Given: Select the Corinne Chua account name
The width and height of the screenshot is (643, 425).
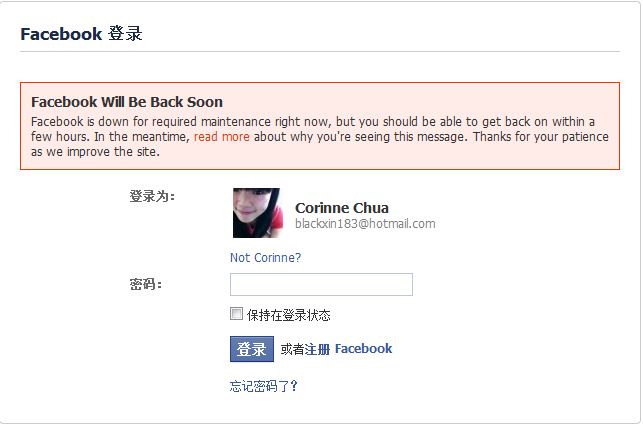Looking at the screenshot, I should [x=342, y=208].
